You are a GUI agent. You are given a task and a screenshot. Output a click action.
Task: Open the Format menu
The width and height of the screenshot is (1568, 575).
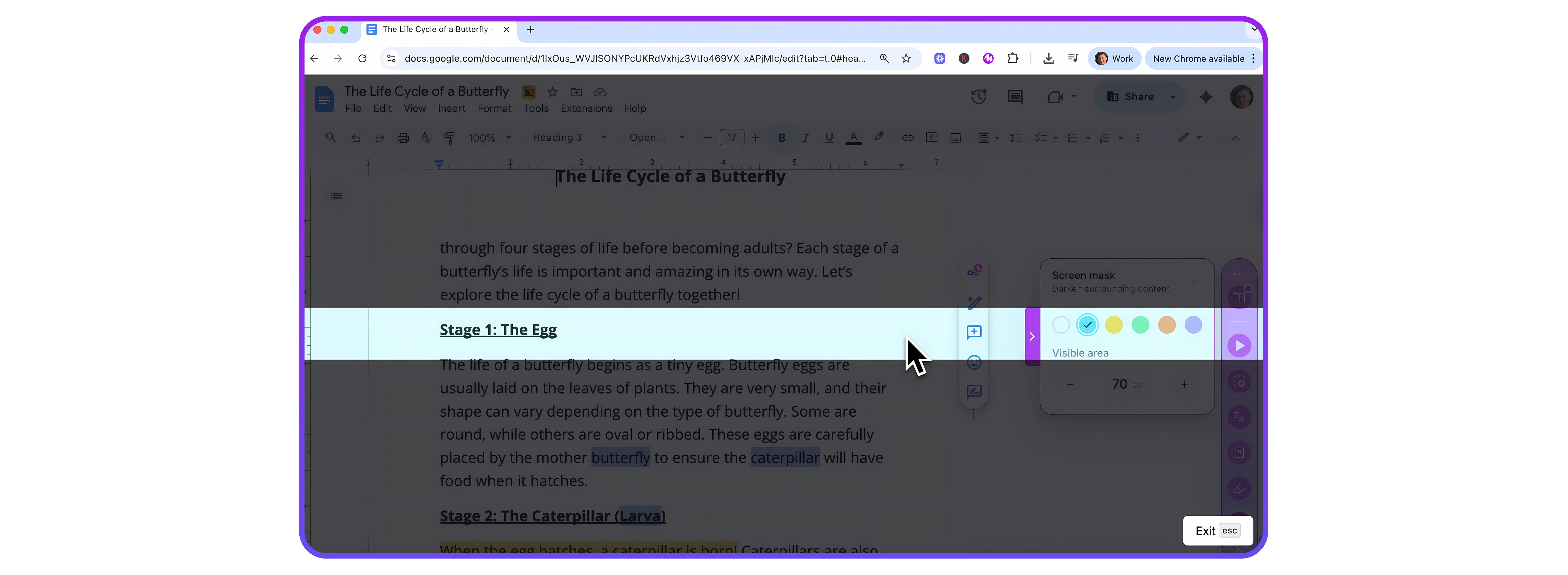[x=494, y=108]
